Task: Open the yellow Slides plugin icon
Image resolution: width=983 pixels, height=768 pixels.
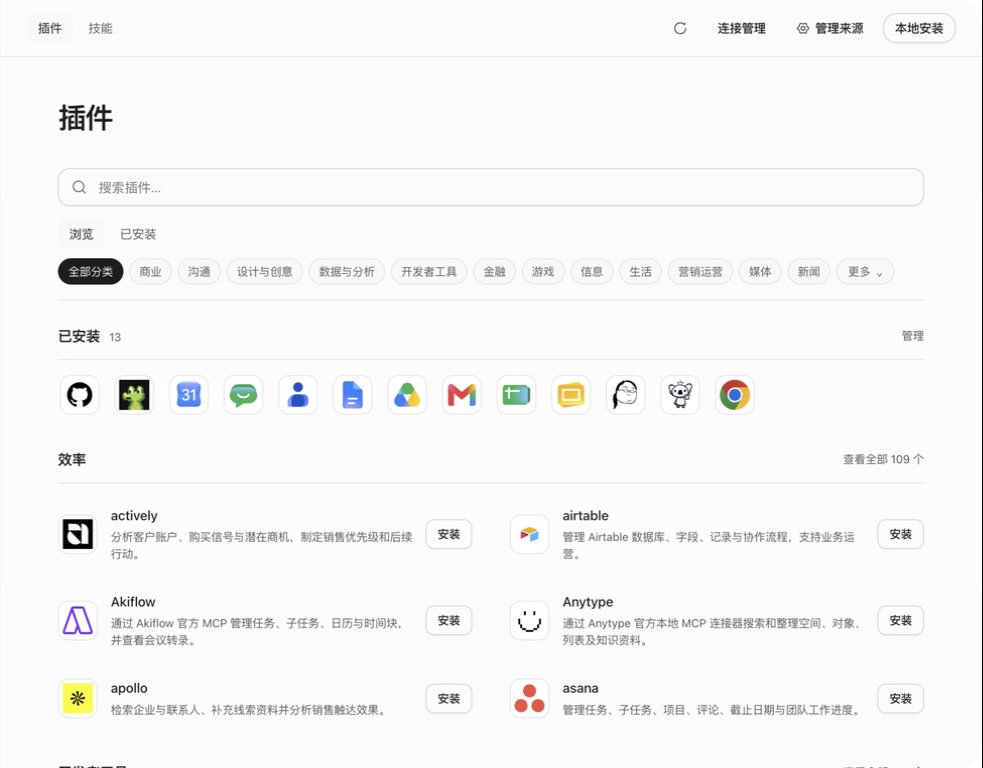Action: click(570, 395)
